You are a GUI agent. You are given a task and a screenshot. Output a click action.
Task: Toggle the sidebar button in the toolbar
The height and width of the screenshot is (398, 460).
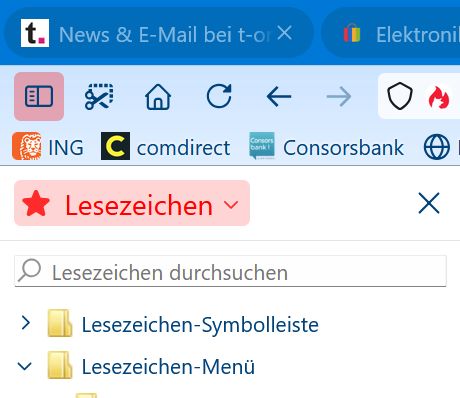39,96
